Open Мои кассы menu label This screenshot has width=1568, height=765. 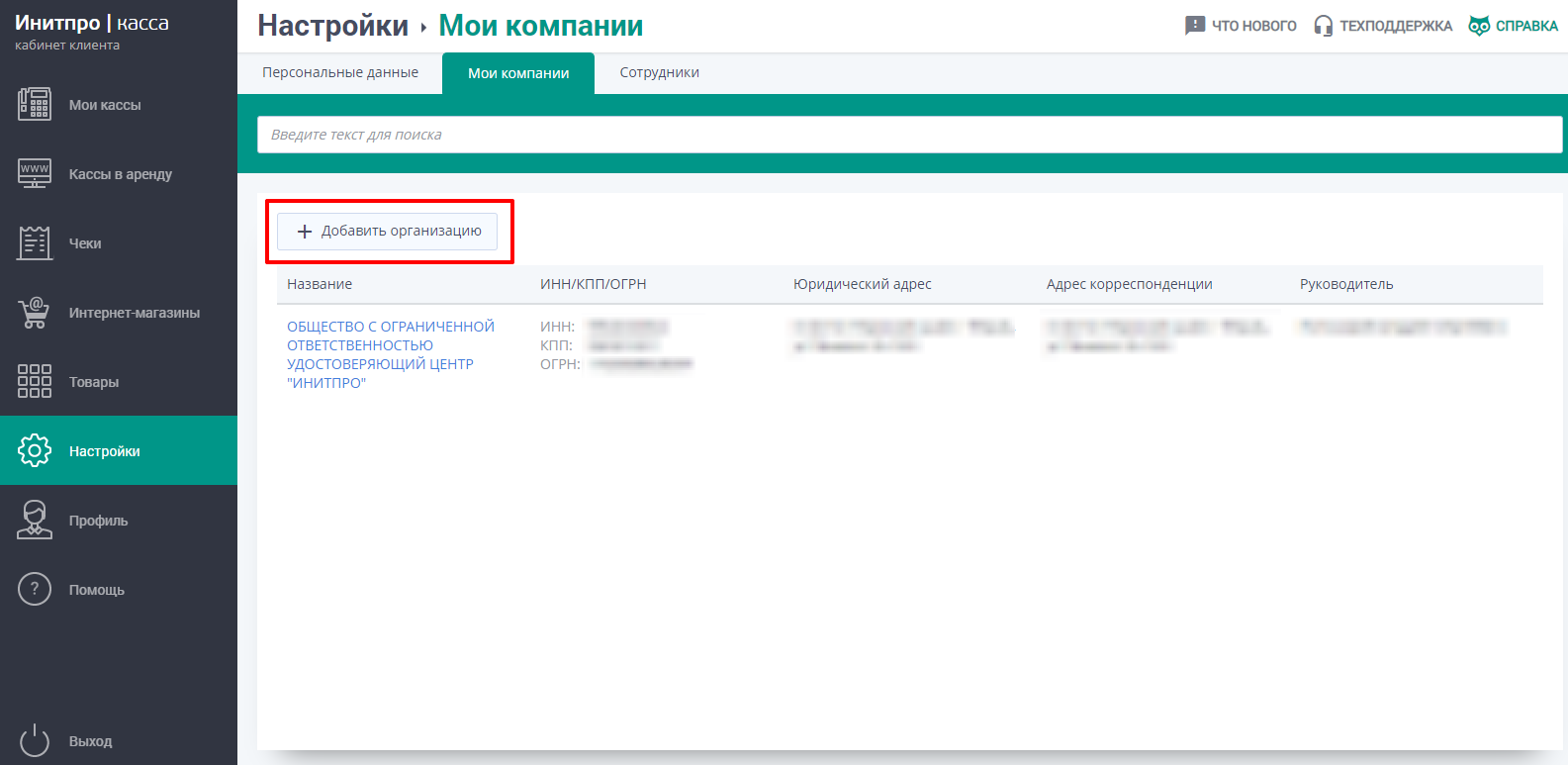tap(105, 105)
